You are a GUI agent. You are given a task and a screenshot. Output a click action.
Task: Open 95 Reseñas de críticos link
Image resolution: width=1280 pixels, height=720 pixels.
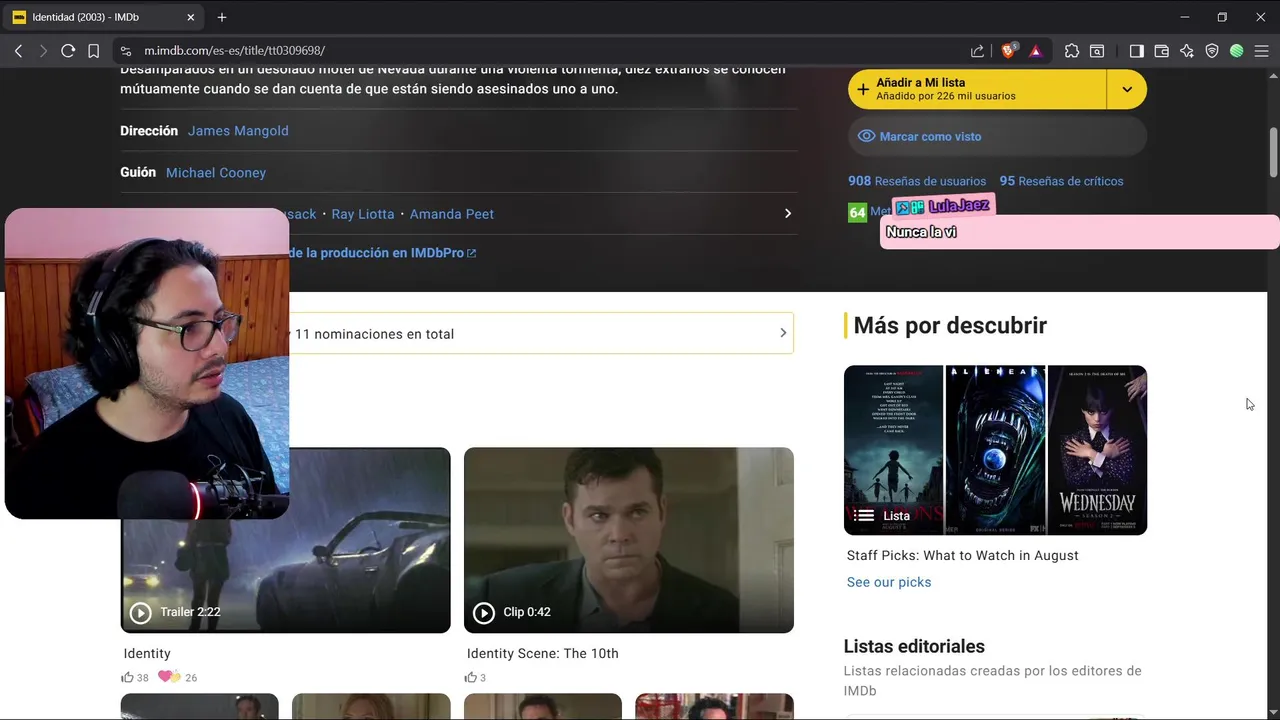pyautogui.click(x=1061, y=181)
